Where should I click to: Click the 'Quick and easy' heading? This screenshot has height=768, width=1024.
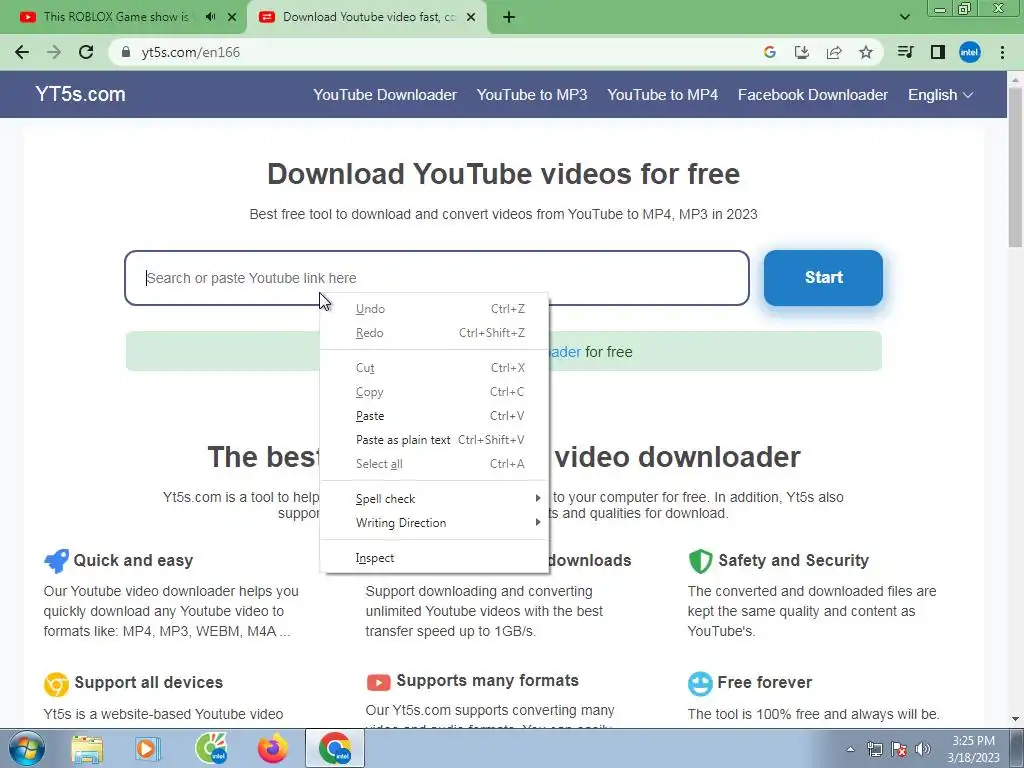point(133,560)
